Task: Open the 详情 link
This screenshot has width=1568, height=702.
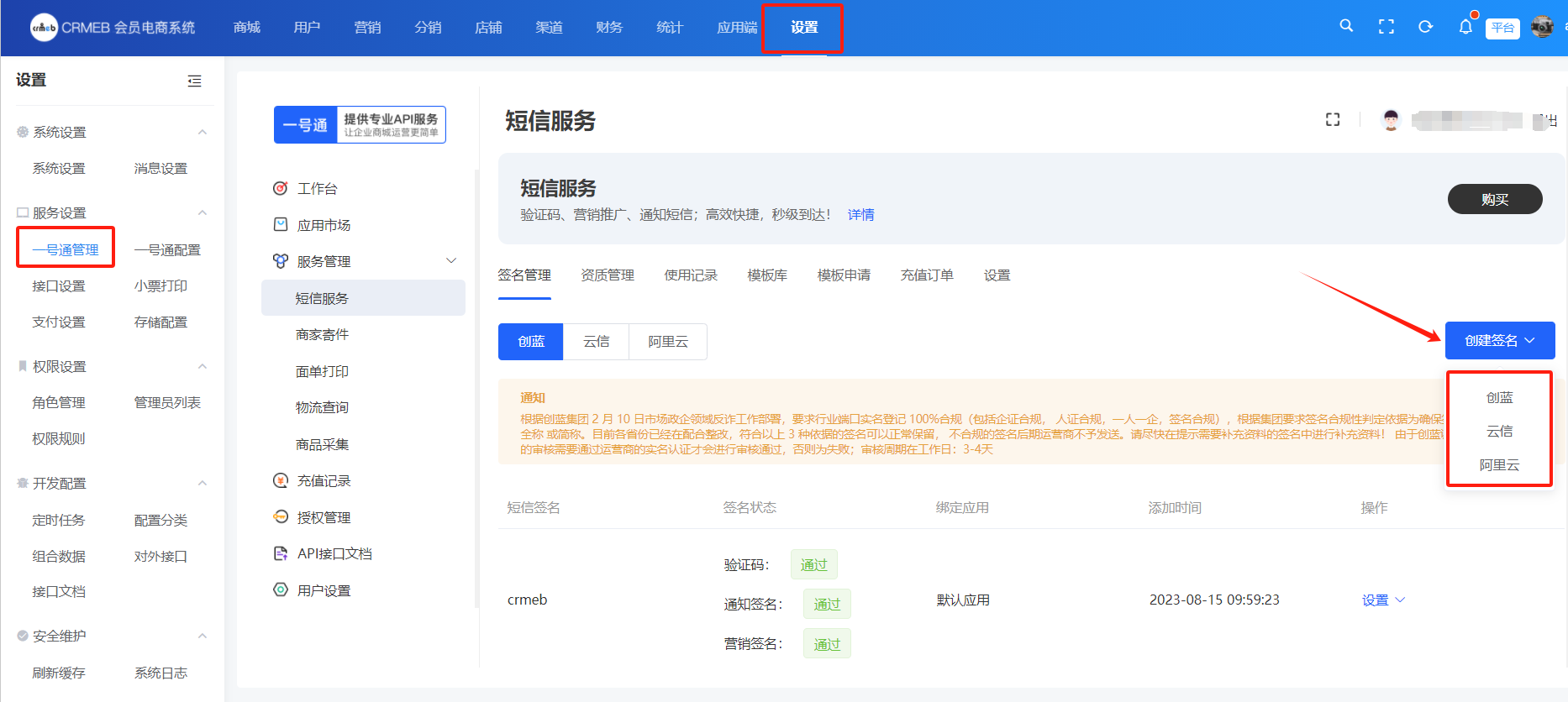Action: [x=860, y=215]
